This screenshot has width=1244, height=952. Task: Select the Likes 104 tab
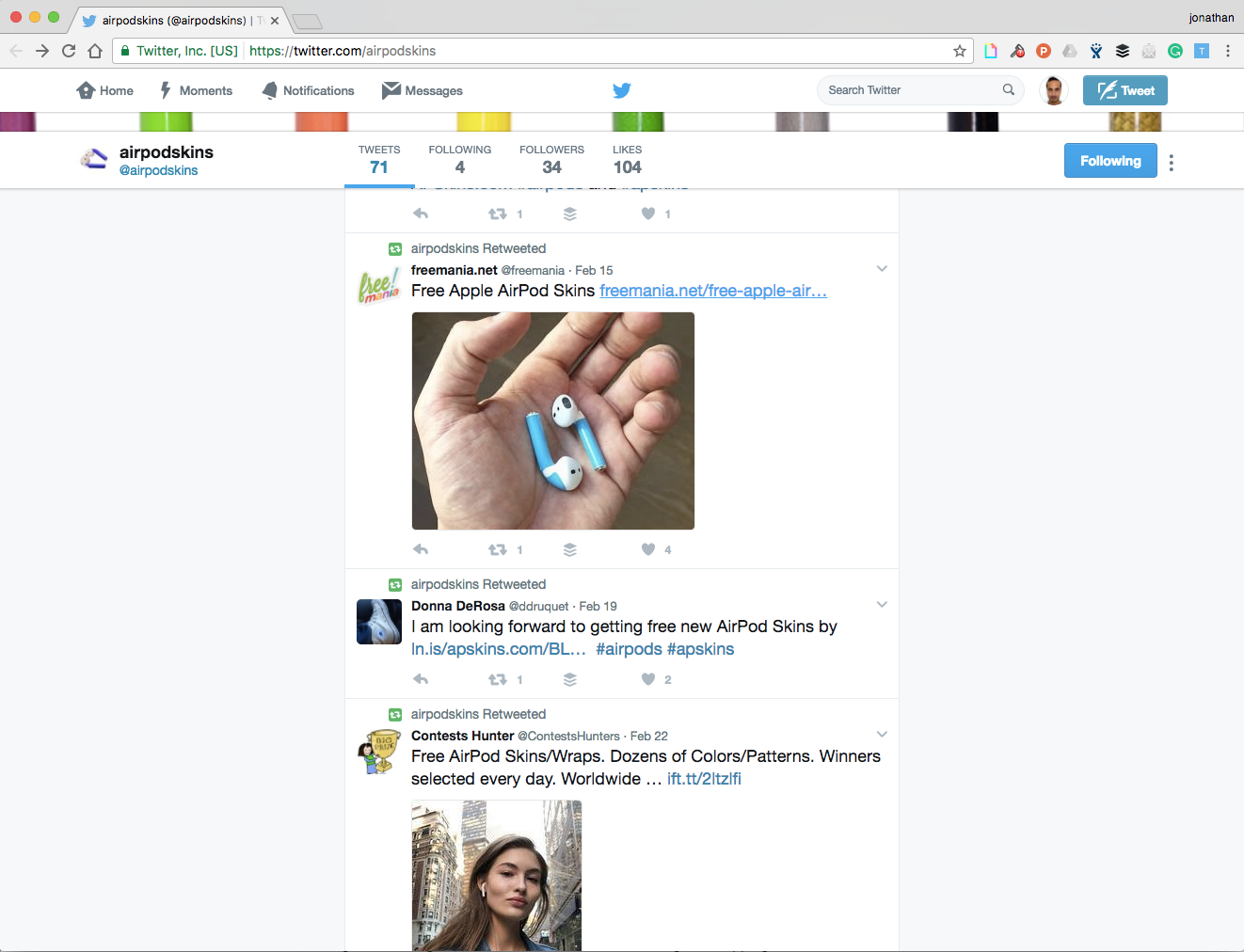click(x=627, y=159)
